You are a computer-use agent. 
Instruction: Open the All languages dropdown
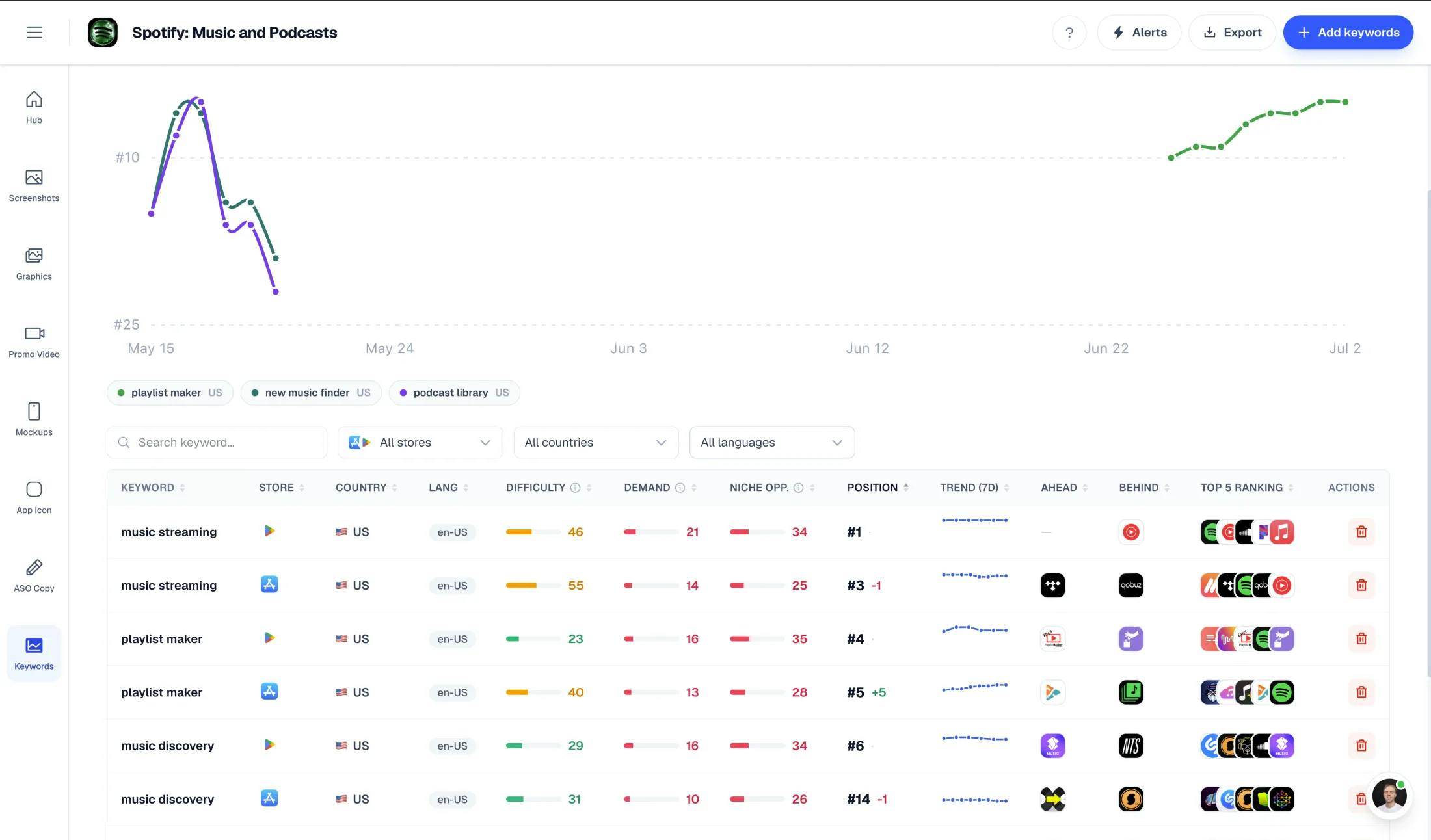(x=771, y=442)
